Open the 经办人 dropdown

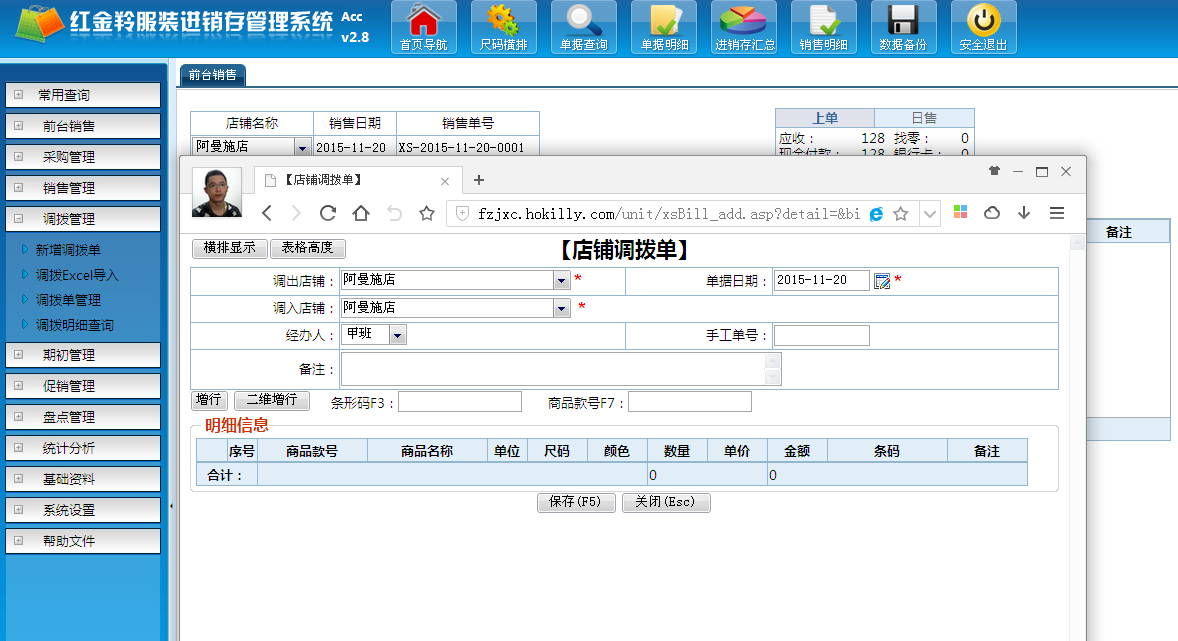(398, 335)
